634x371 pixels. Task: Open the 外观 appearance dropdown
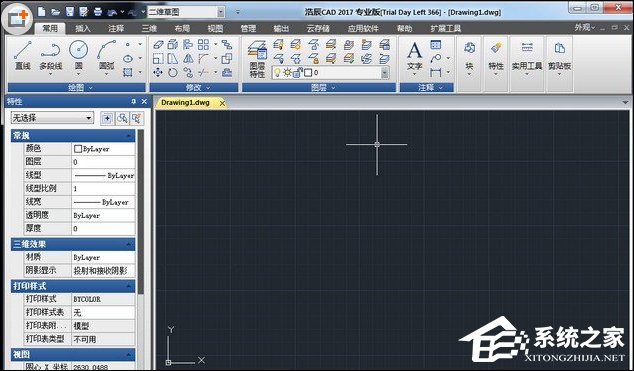click(x=585, y=27)
